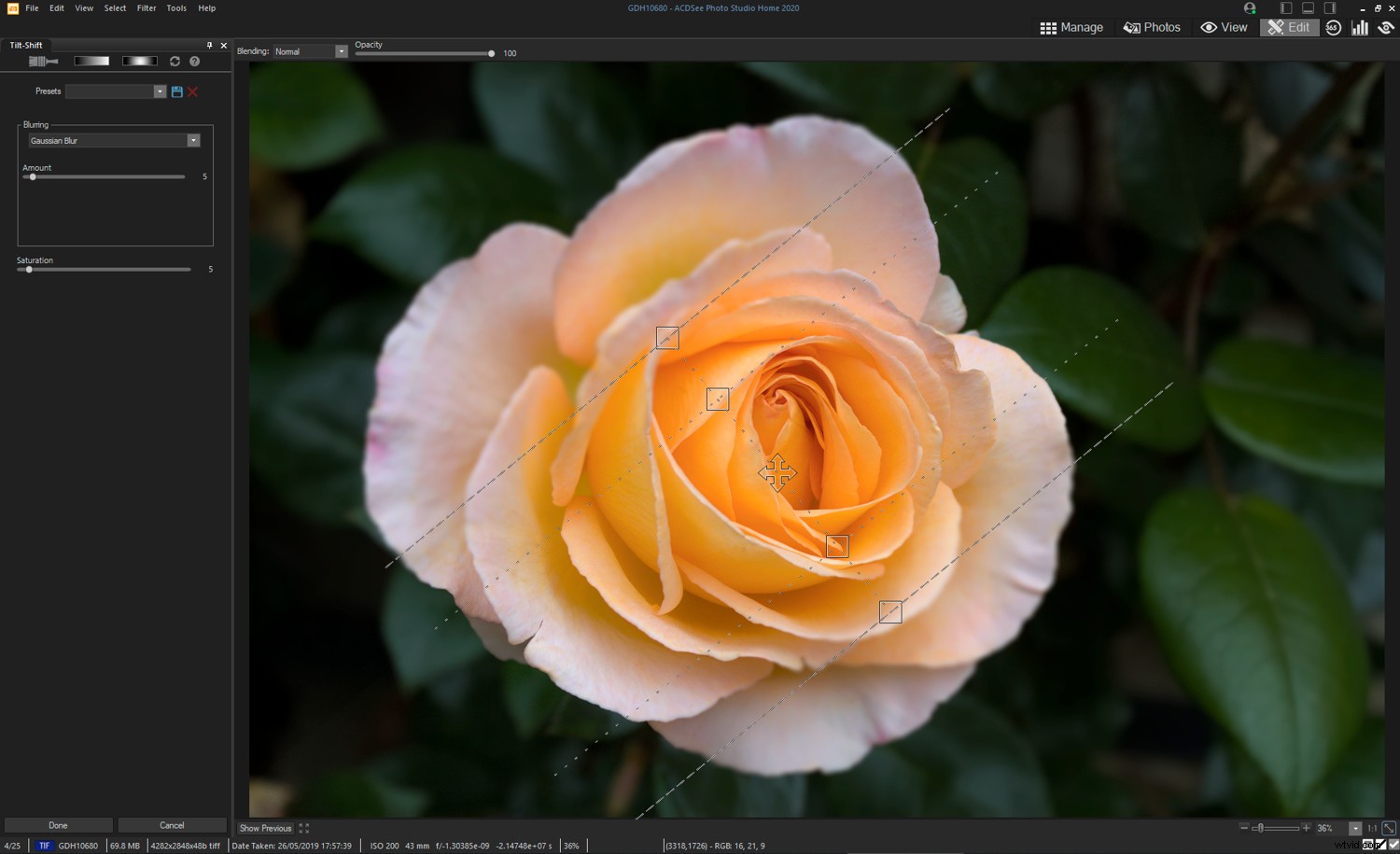1400x854 pixels.
Task: Open the Blending mode dropdown
Action: tap(340, 51)
